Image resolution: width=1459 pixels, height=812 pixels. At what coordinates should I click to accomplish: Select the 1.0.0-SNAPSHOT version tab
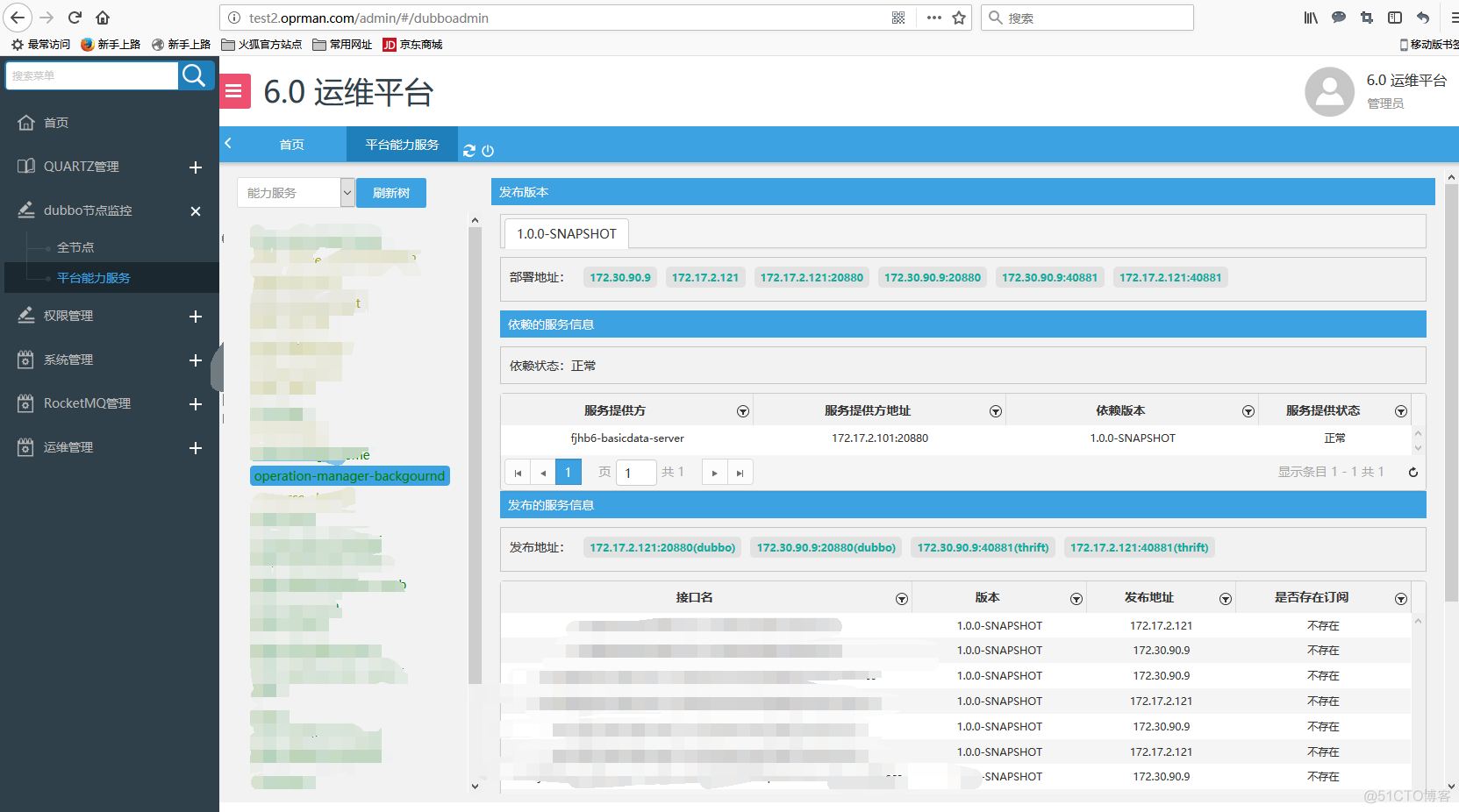coord(567,234)
